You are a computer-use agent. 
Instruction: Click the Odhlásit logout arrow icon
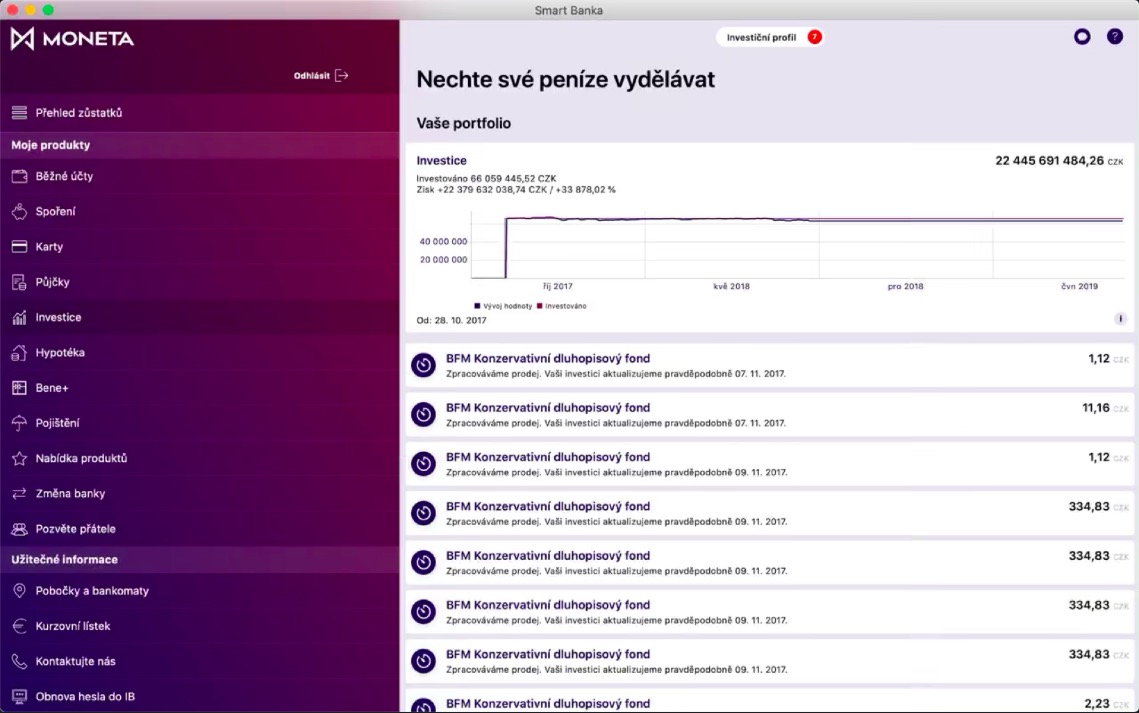pyautogui.click(x=341, y=76)
